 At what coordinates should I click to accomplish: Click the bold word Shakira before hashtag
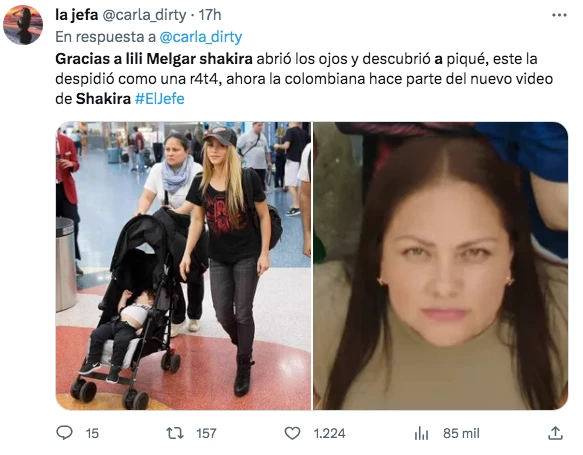coord(103,99)
